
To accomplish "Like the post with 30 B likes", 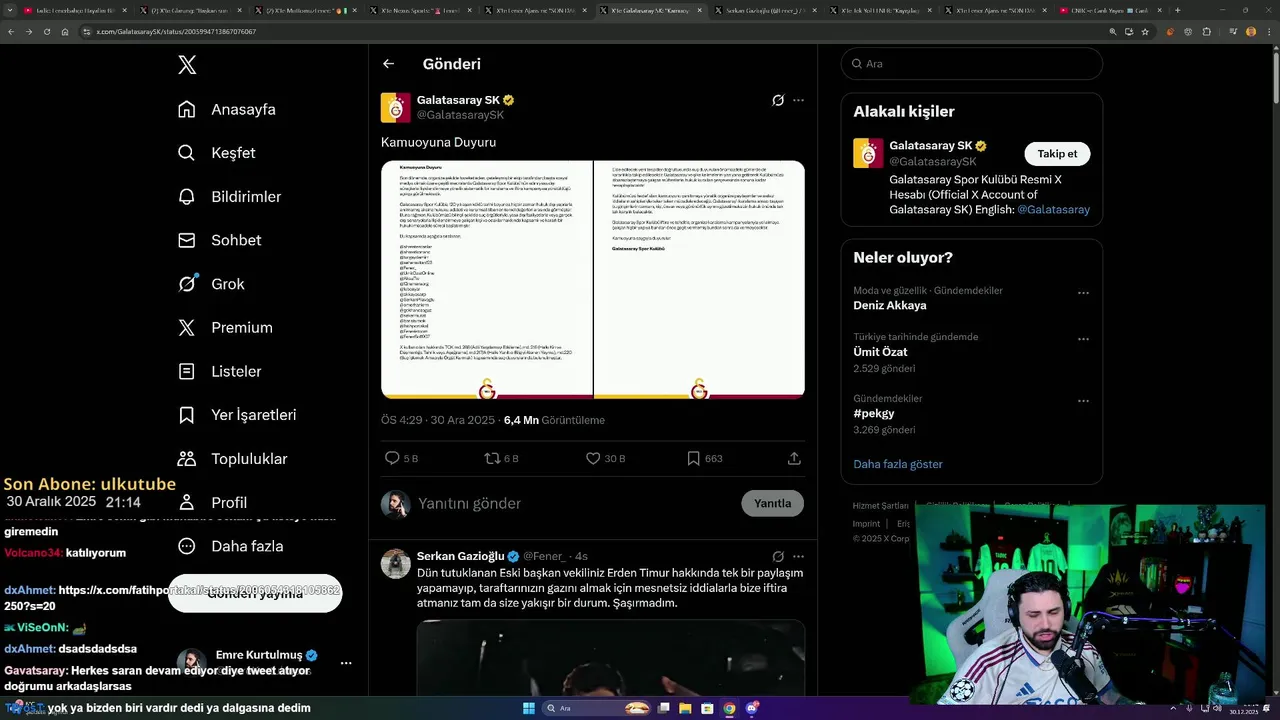I will point(605,458).
